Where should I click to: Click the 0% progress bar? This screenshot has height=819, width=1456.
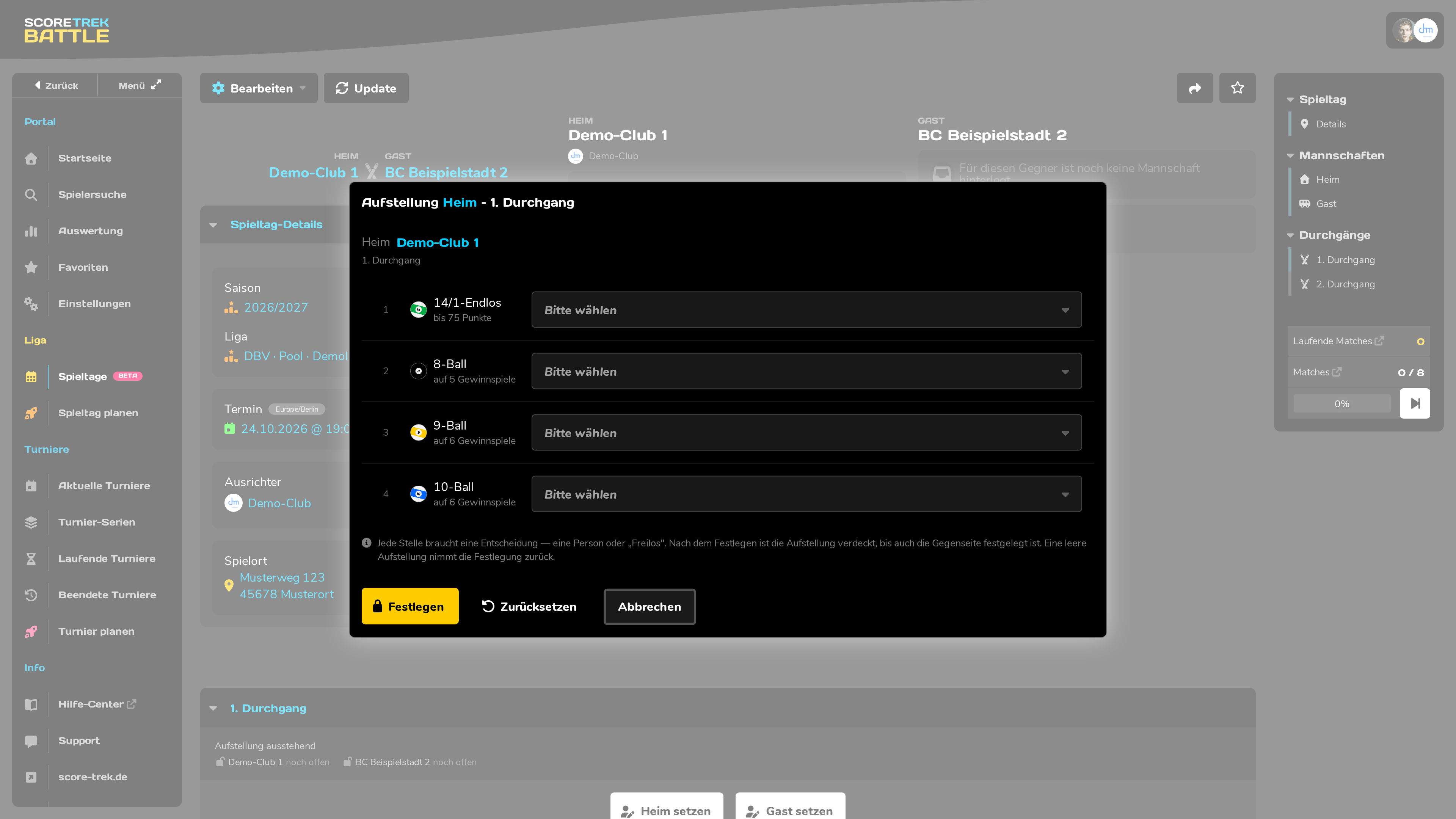pyautogui.click(x=1342, y=403)
